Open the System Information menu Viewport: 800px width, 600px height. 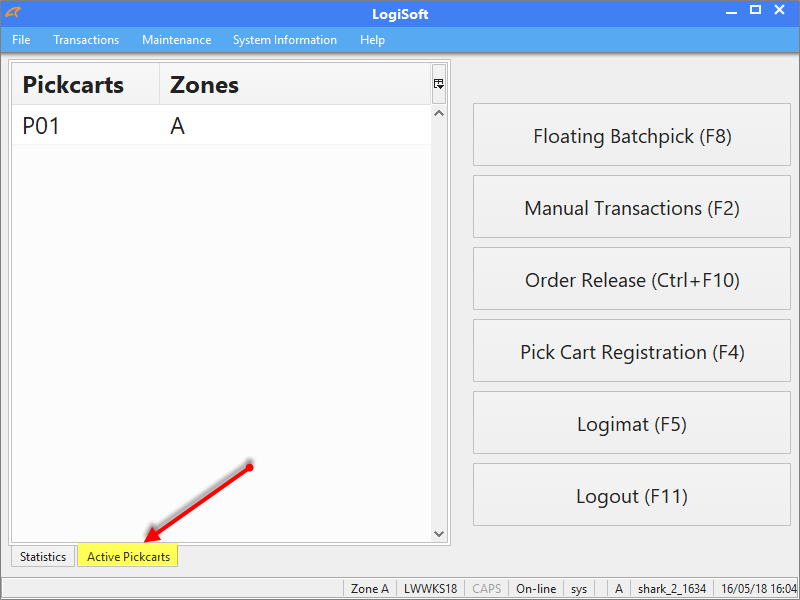[285, 40]
